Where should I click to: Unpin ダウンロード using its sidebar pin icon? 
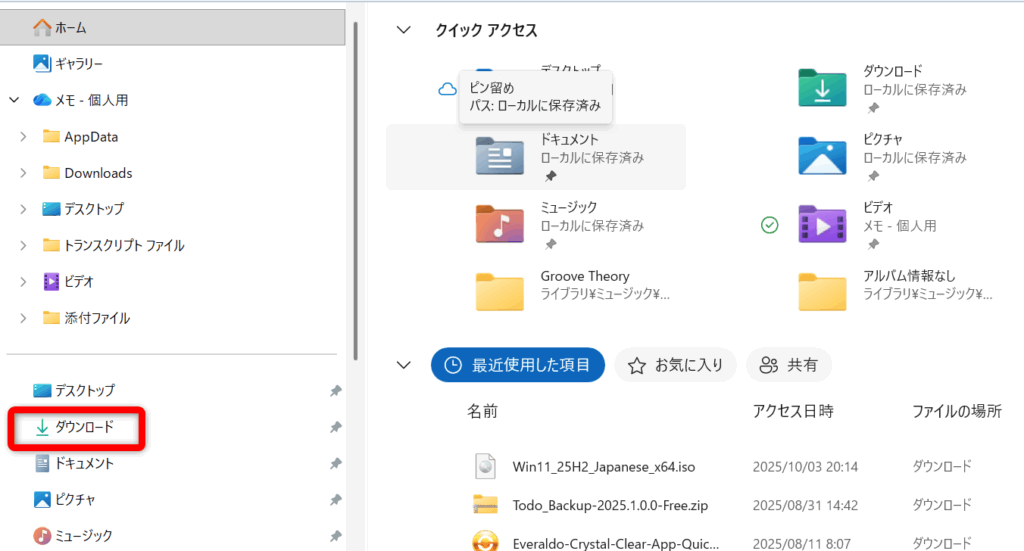[336, 428]
